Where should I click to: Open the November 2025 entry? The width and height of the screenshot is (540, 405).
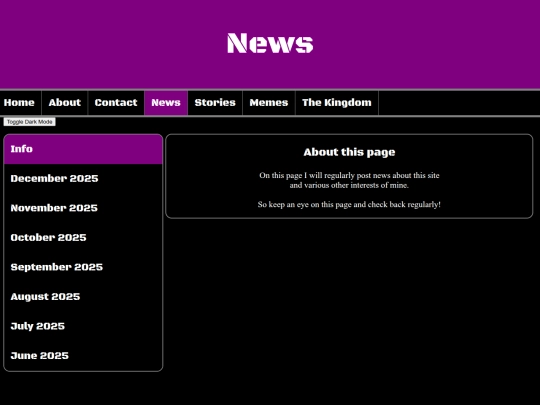tap(83, 208)
